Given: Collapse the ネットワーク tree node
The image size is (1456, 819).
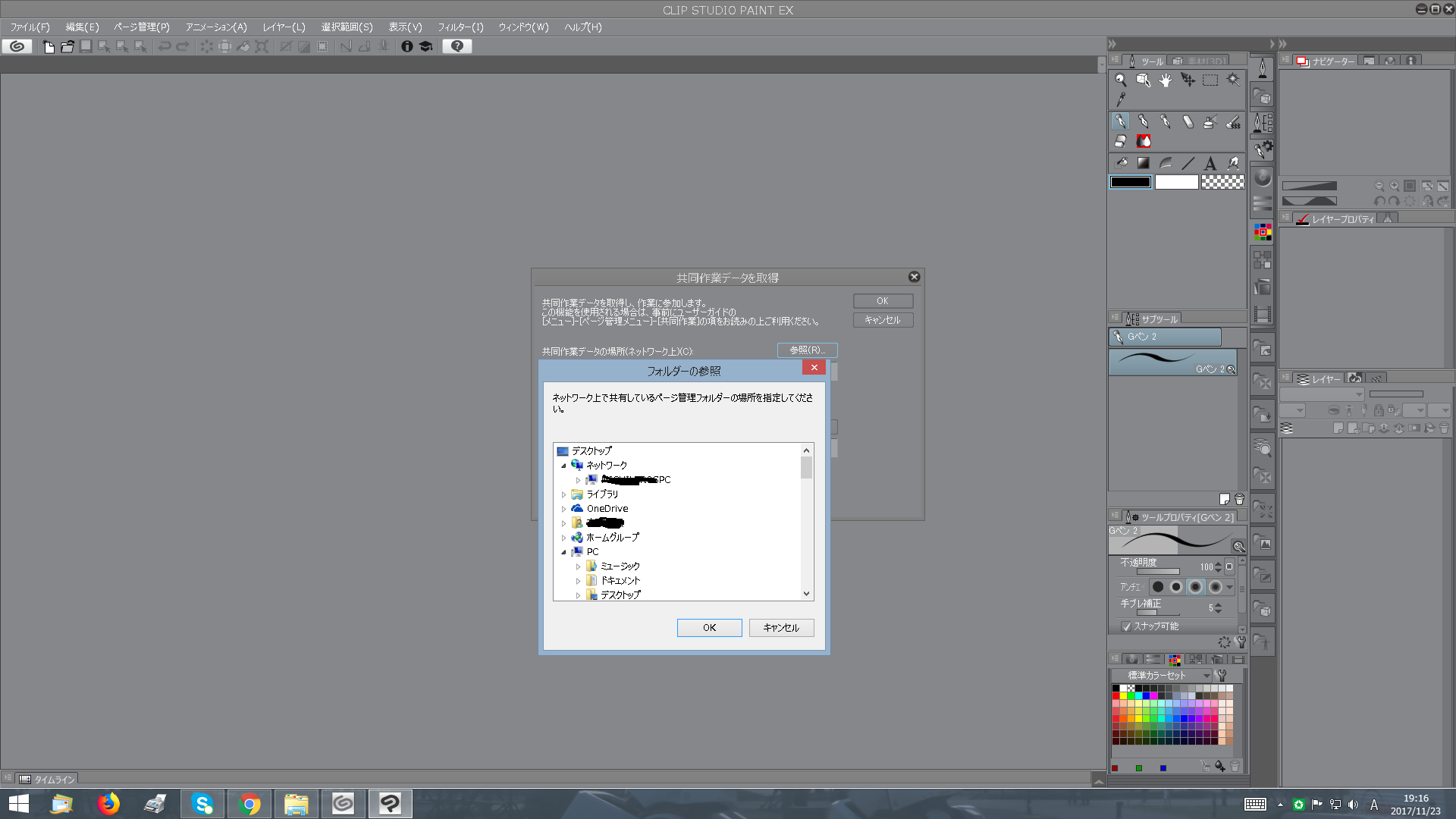Looking at the screenshot, I should click(563, 466).
